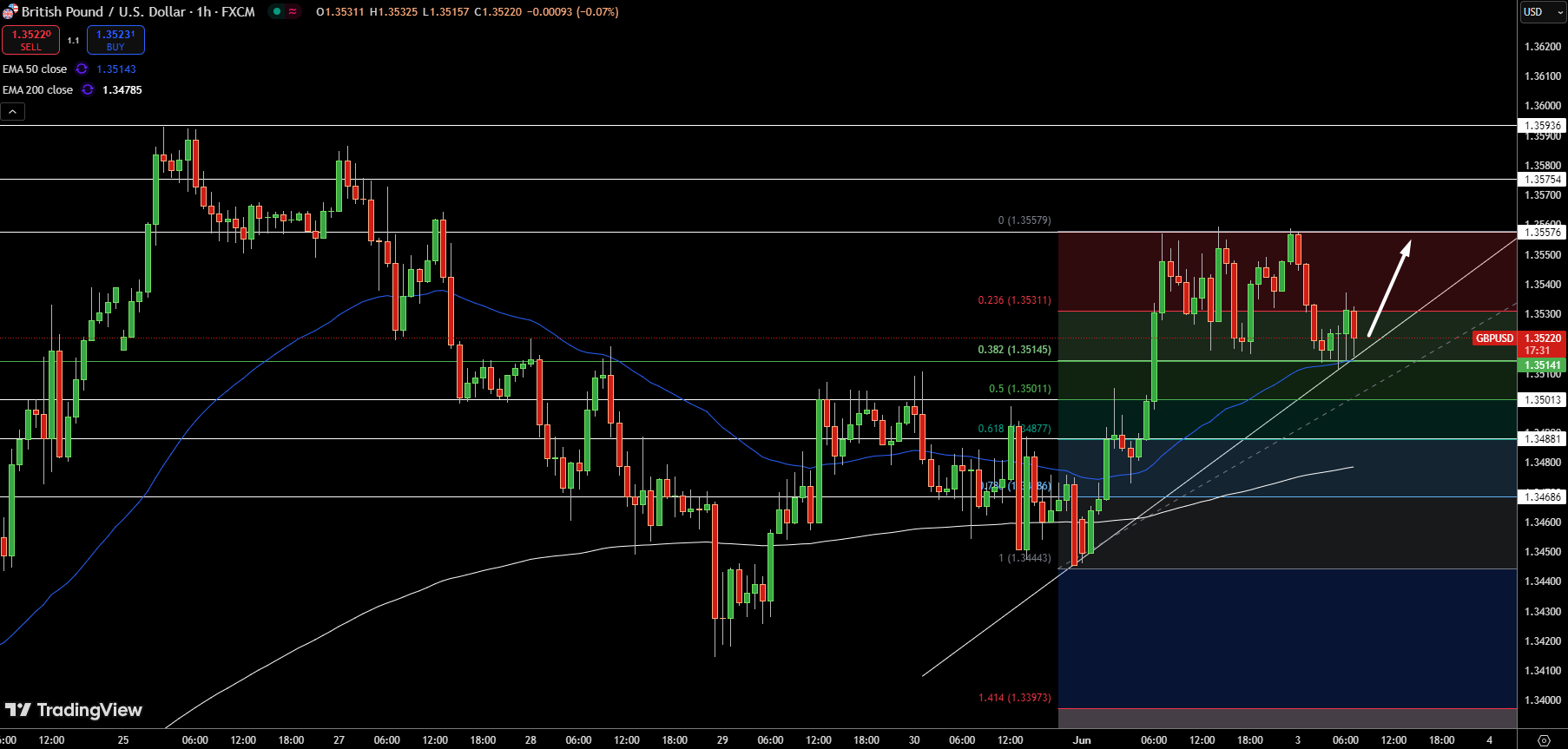Collapse the indicator legend with the chevron
Image resolution: width=1568 pixels, height=749 pixels.
tap(12, 111)
